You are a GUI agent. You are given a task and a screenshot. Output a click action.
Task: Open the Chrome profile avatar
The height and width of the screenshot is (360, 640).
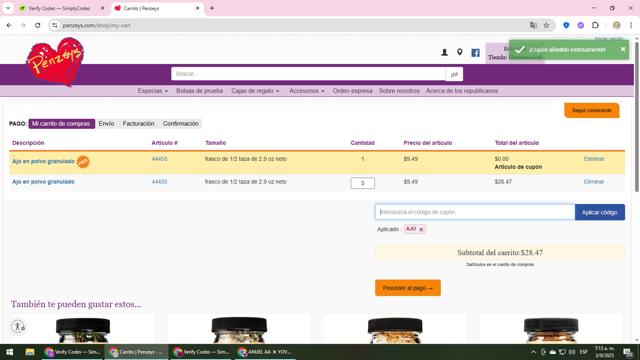pos(616,25)
